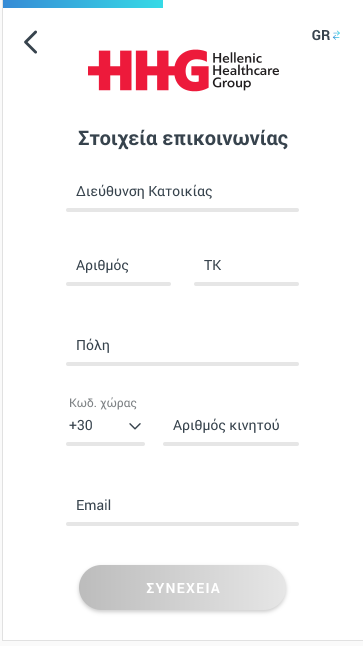363x646 pixels.
Task: Click the blue swap arrows beside GR
Action: pos(336,35)
